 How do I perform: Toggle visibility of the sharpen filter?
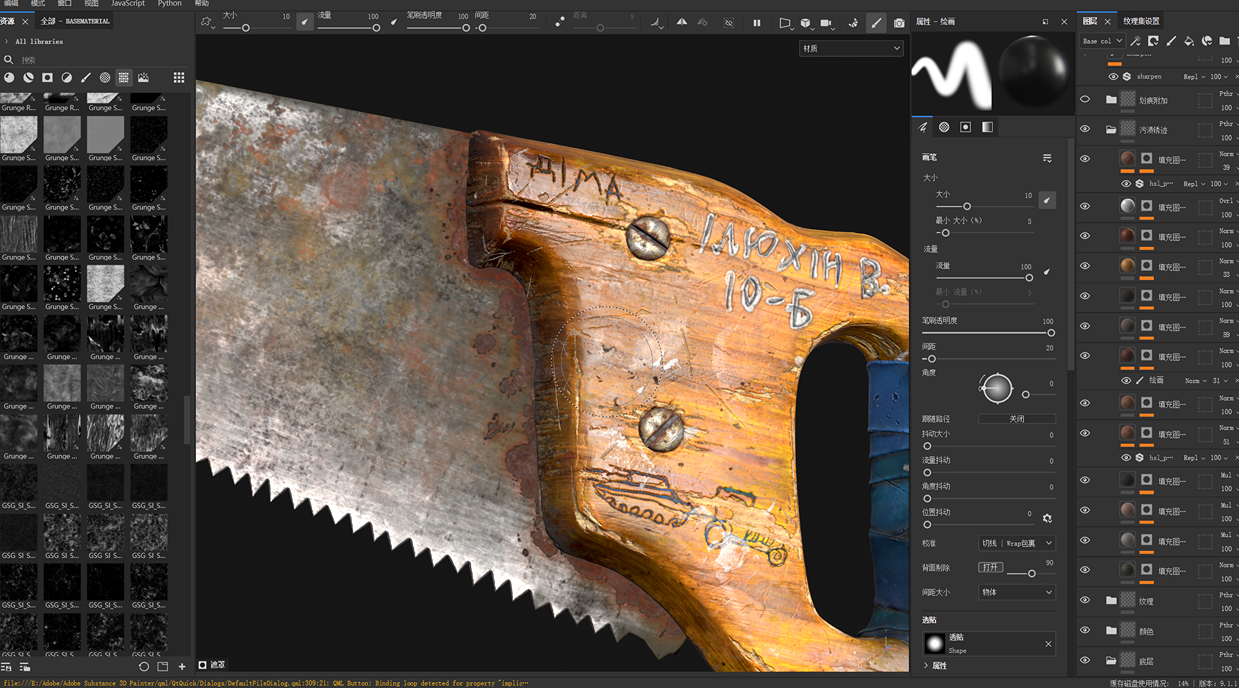coord(1113,76)
